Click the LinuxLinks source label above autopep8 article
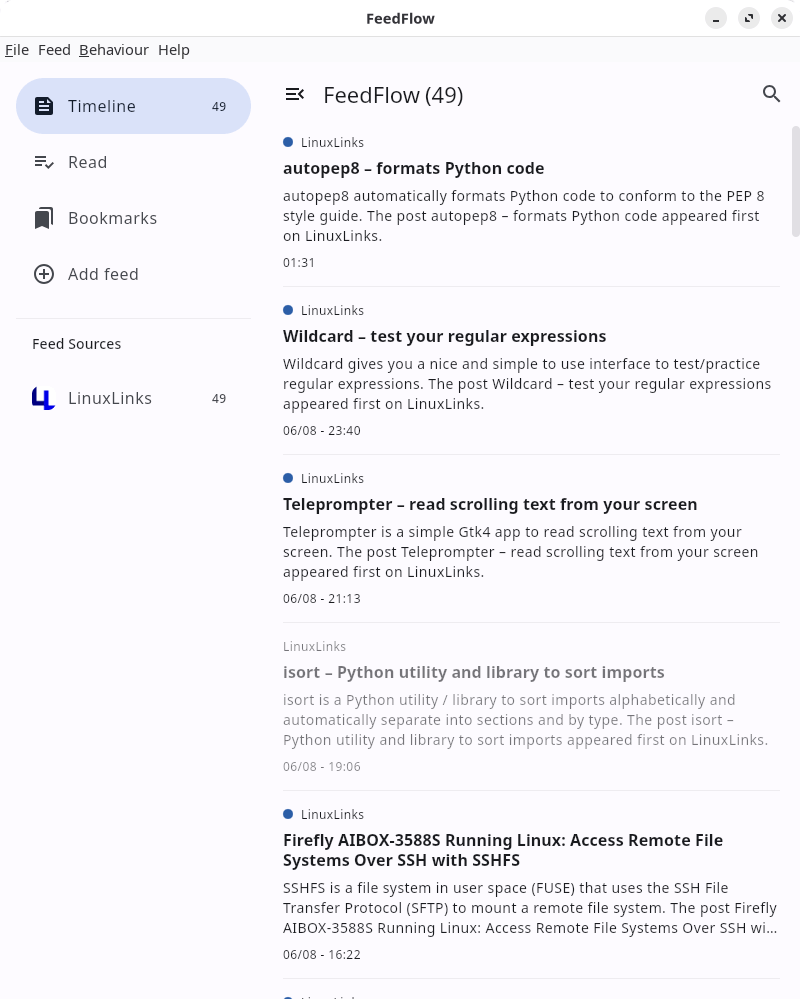The height and width of the screenshot is (999, 800). 332,143
